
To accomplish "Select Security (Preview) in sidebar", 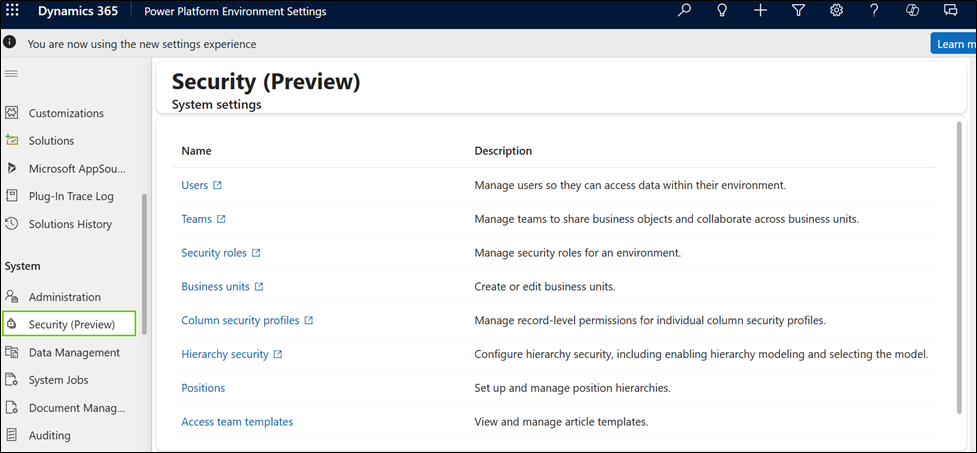I will [x=71, y=324].
